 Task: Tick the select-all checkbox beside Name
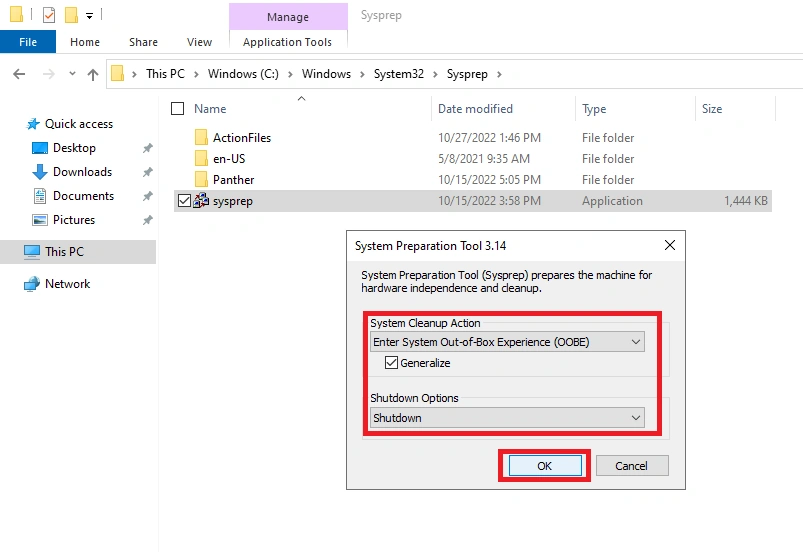point(177,109)
